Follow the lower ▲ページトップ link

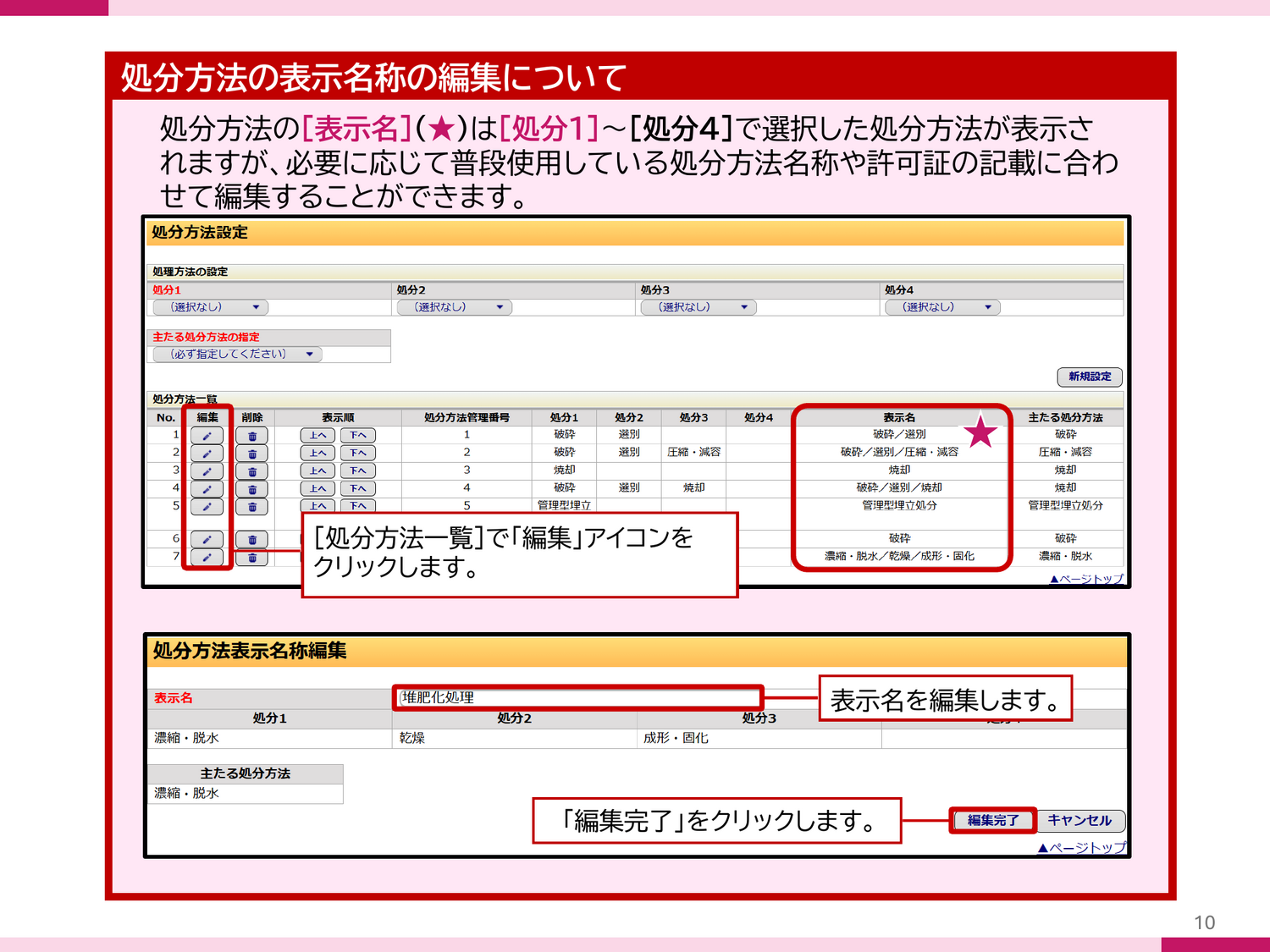coord(1082,847)
